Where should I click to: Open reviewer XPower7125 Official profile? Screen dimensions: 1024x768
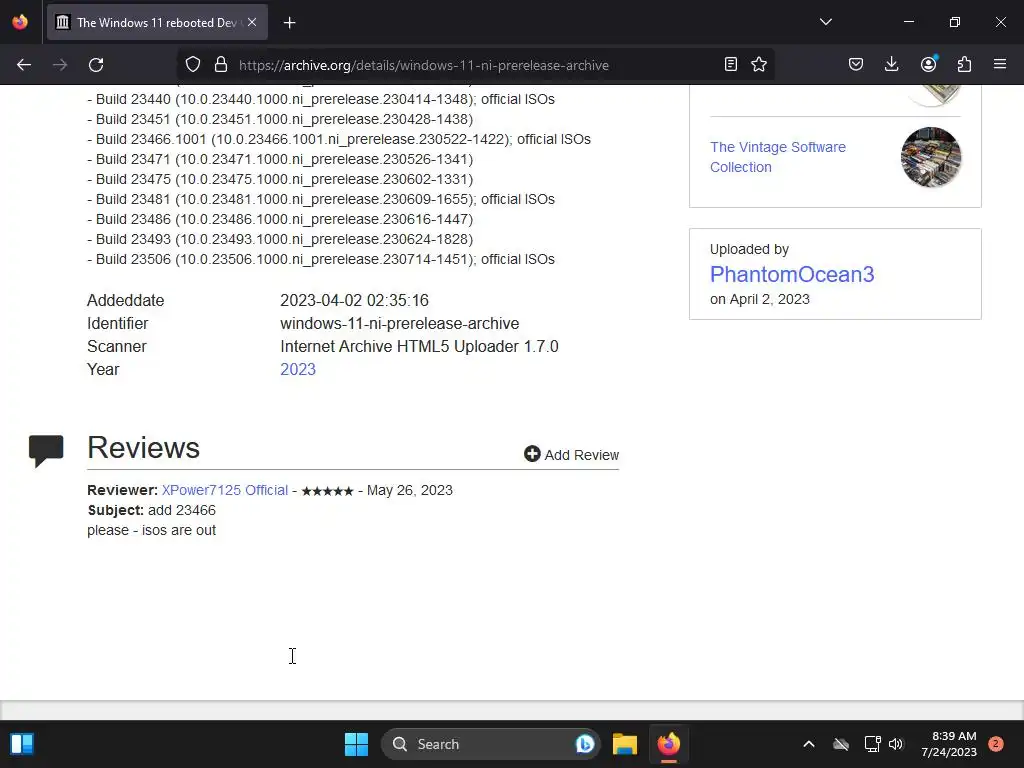coord(225,490)
